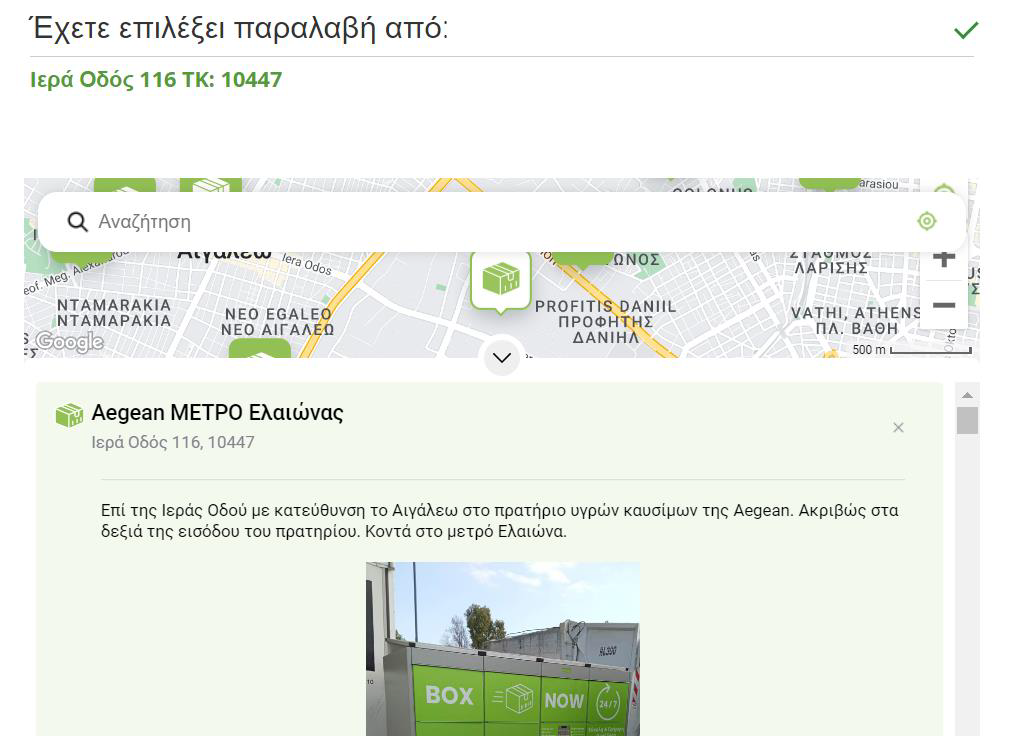Collapse the map using the chevron-down button
Screen dimensions: 1010x736
point(502,357)
